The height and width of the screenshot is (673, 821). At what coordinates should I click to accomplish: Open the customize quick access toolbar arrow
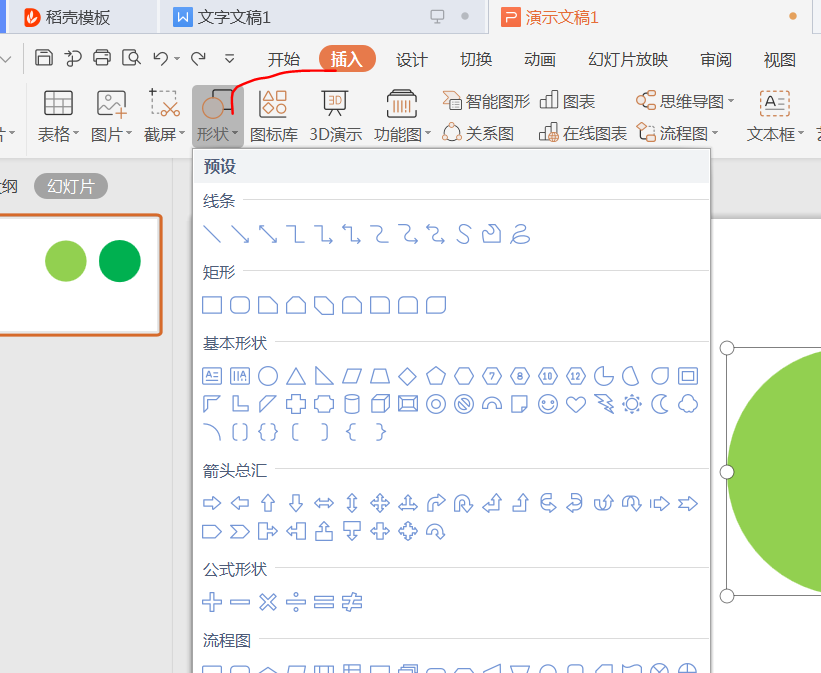(229, 58)
